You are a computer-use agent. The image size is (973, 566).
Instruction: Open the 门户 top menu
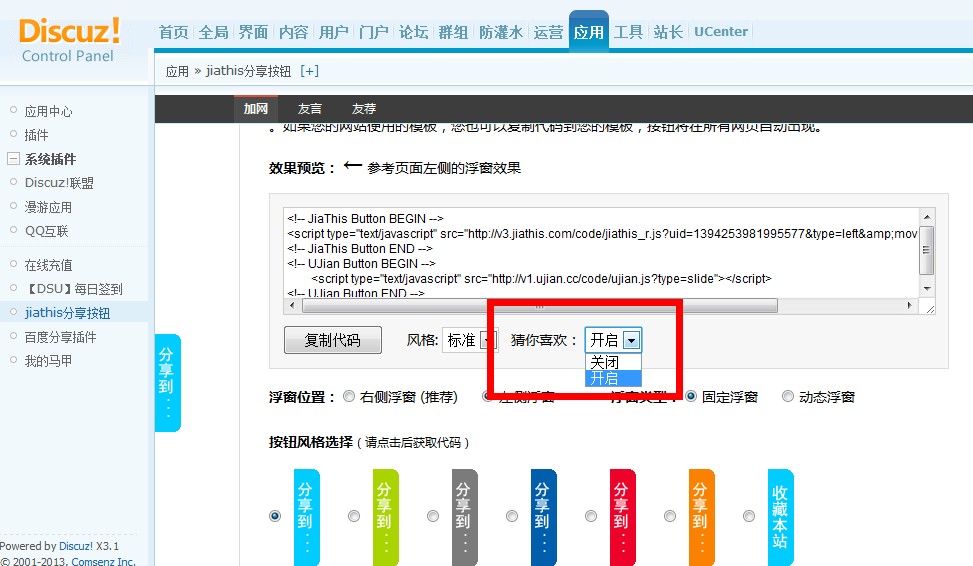374,32
